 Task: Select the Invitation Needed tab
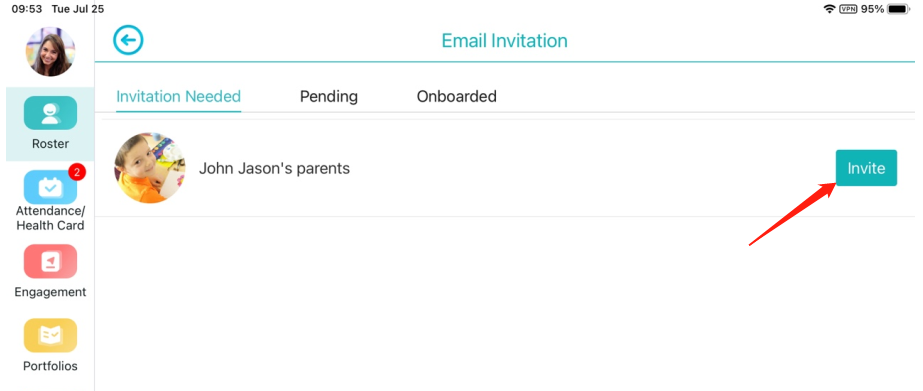tap(178, 96)
